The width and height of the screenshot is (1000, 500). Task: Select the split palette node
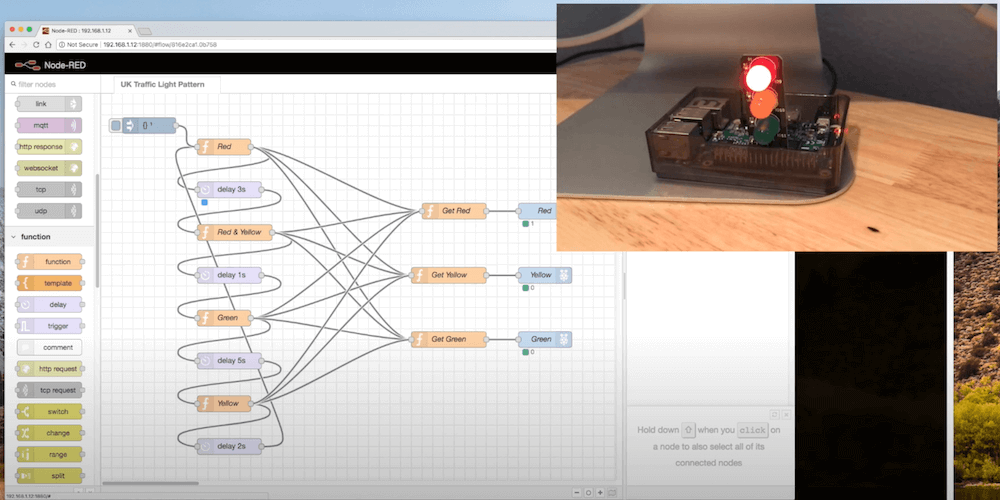coord(49,476)
